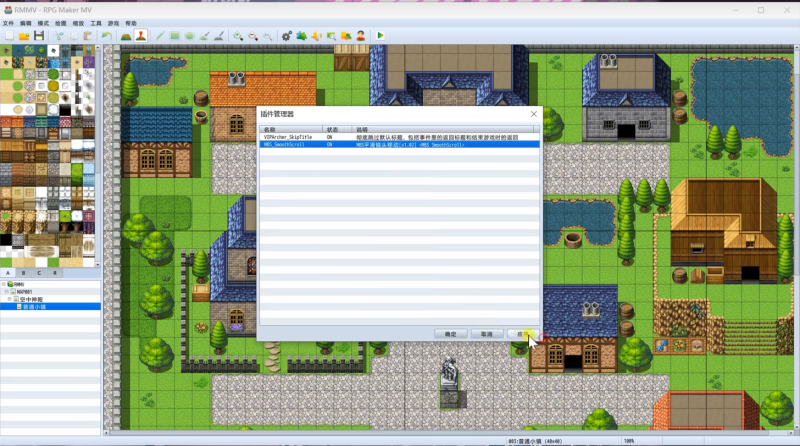Open the 文件 menu
800x446 pixels.
[8, 23]
